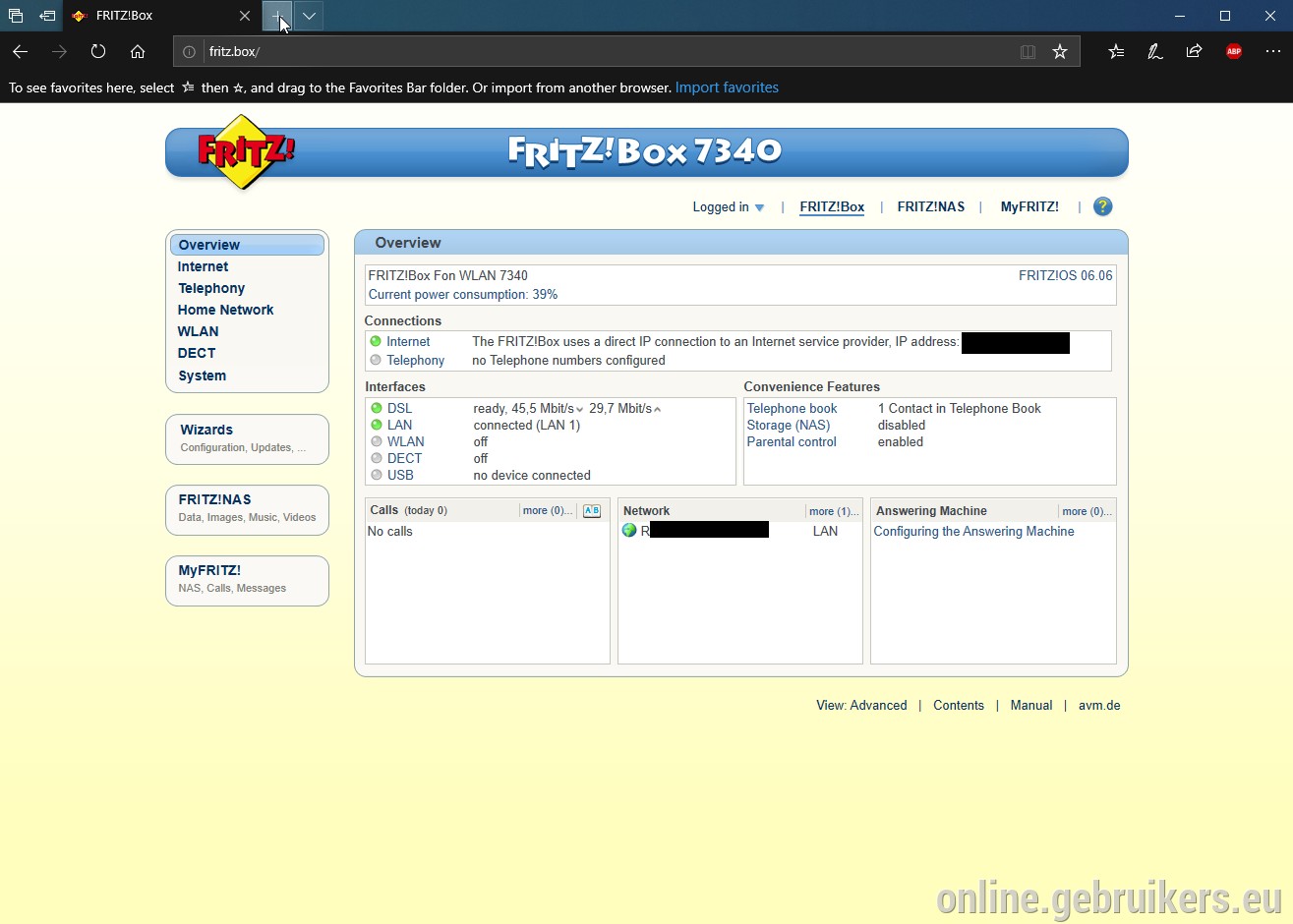Open Parental control link
This screenshot has height=924, width=1293.
(x=792, y=441)
